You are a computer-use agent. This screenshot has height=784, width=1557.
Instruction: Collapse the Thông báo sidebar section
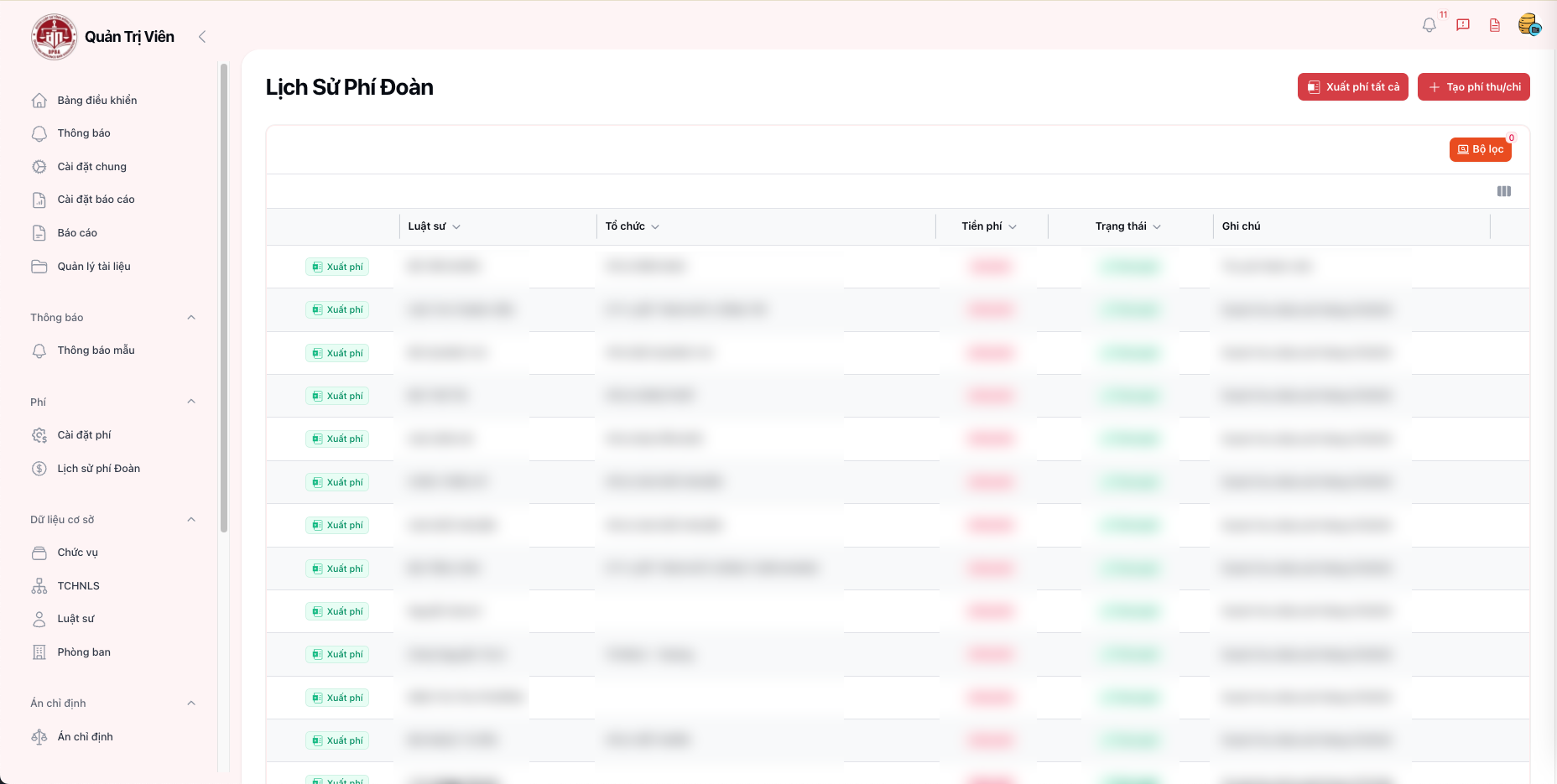pyautogui.click(x=191, y=318)
